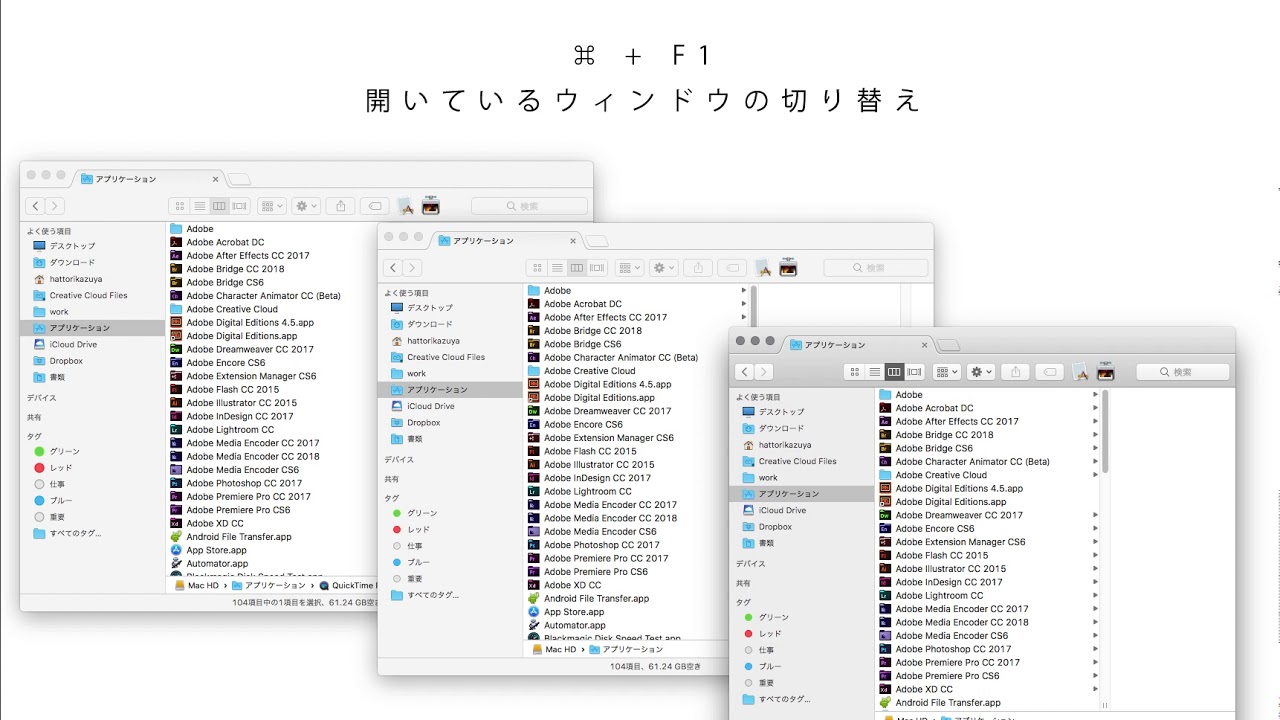Switch leftmost window to list view
This screenshot has height=720, width=1280.
(200, 206)
